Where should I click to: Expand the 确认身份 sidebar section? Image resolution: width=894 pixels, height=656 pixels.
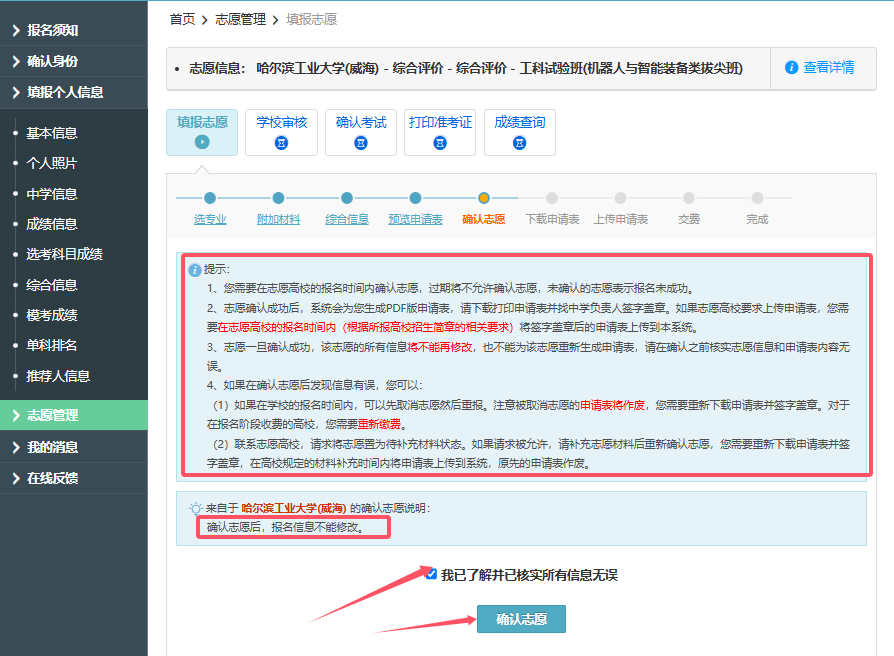[74, 62]
